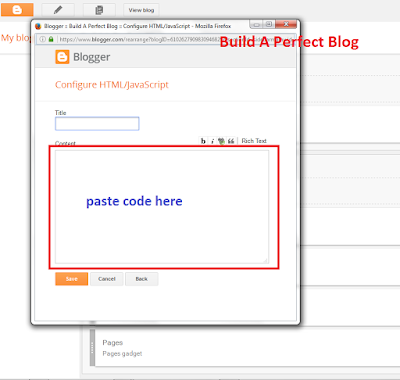Click the orange Blogger home icon
400x380 pixels.
[17, 10]
